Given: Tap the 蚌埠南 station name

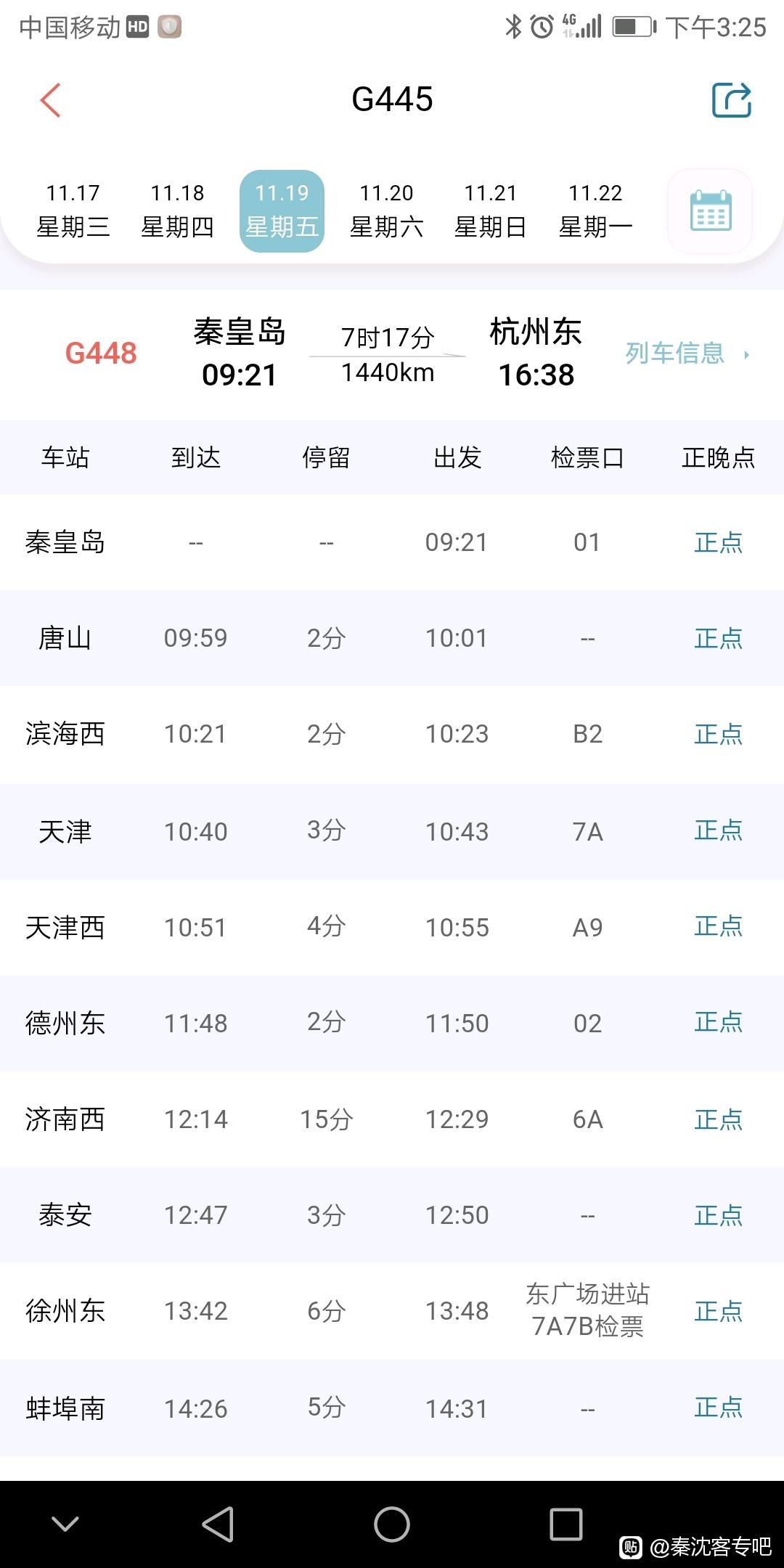Looking at the screenshot, I should click(x=65, y=1408).
